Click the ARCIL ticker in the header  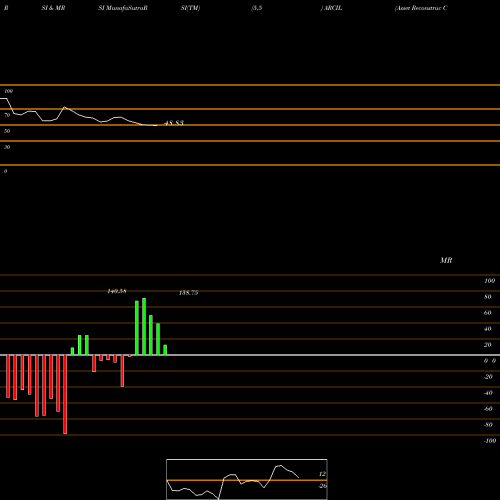[333, 8]
